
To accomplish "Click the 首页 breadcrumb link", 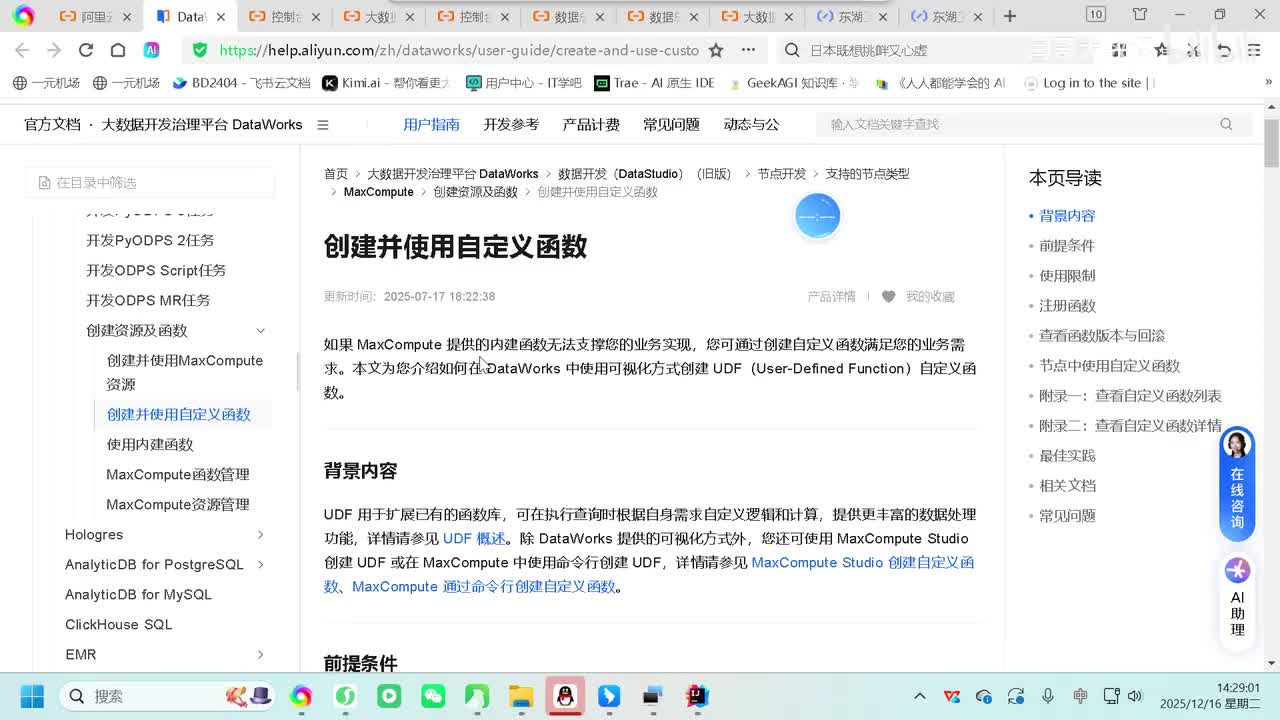I will tap(336, 174).
